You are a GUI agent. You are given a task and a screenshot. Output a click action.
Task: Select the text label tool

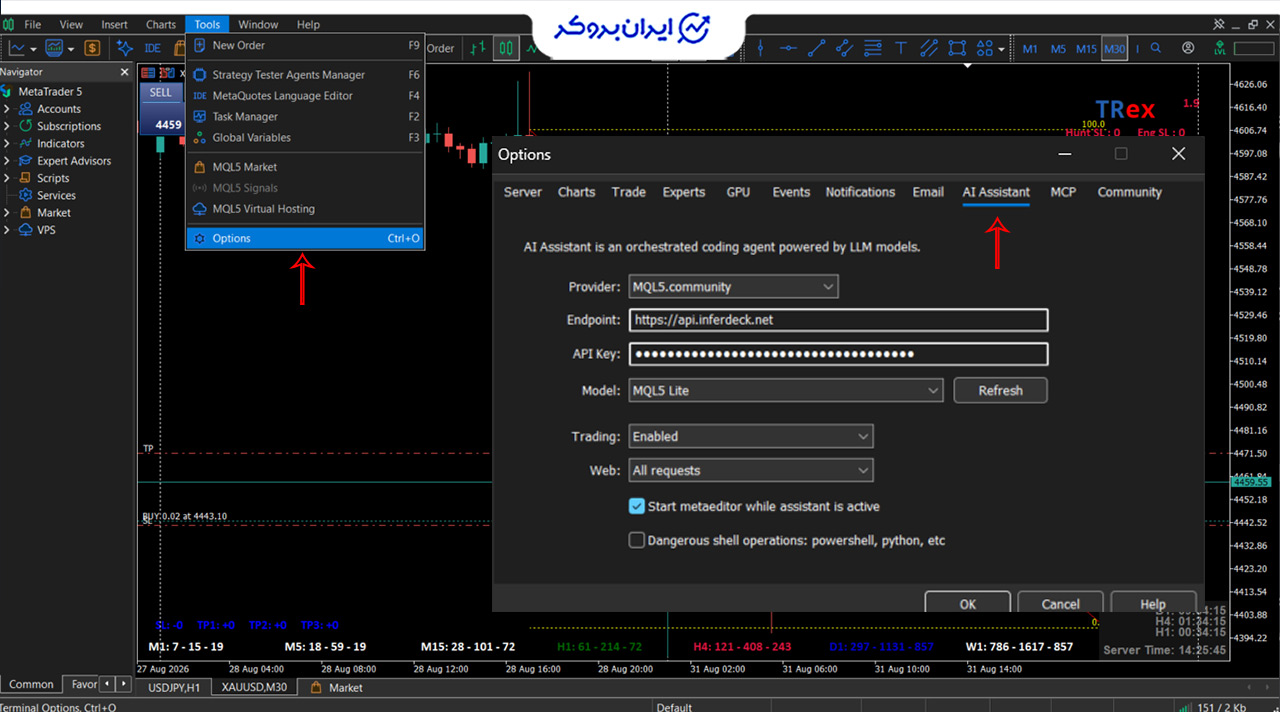[901, 48]
